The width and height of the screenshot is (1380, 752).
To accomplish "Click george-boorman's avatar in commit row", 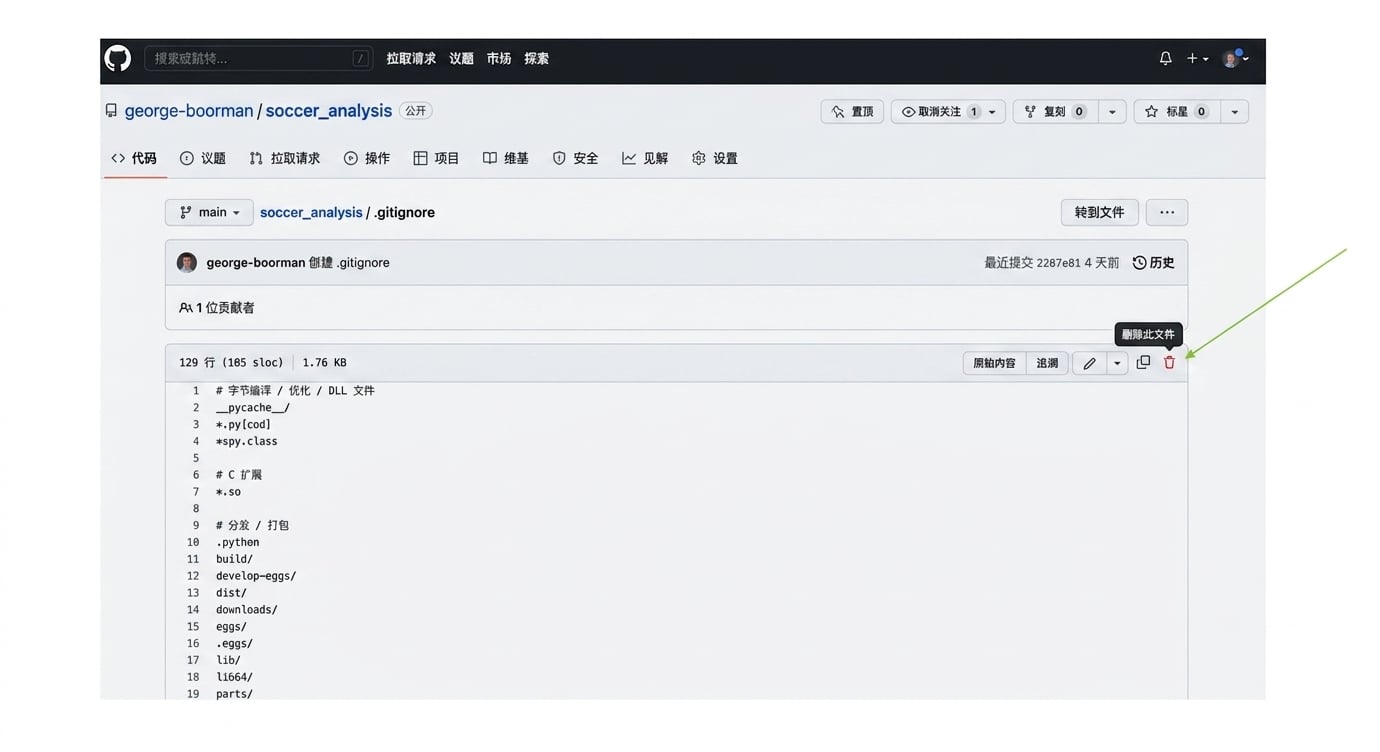I will [187, 263].
